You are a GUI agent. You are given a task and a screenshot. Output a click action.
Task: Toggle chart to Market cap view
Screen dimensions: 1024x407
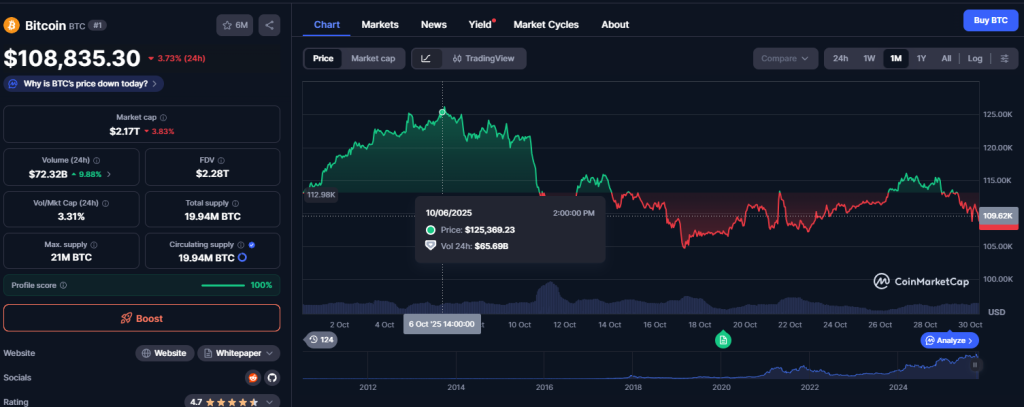(373, 59)
